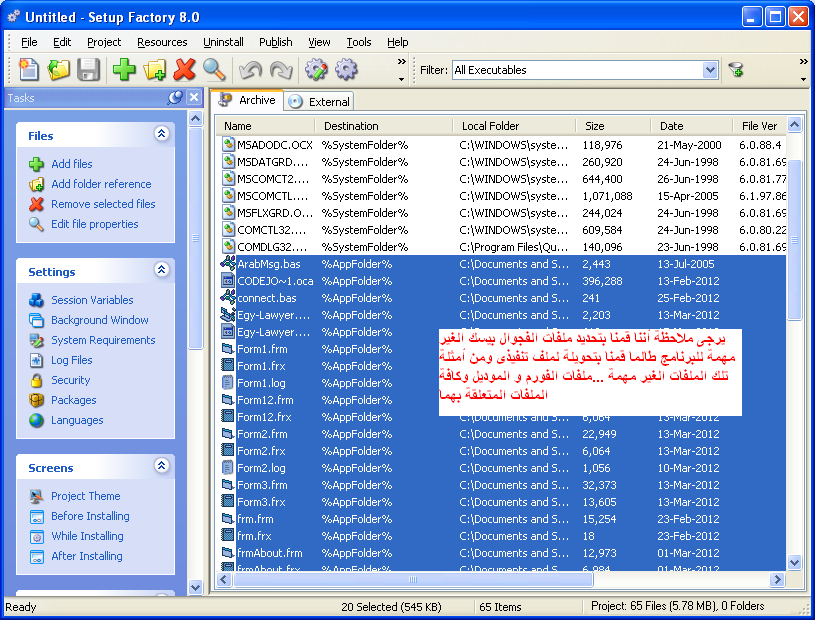This screenshot has width=815, height=620.
Task: Collapse the Settings task group
Action: (162, 270)
